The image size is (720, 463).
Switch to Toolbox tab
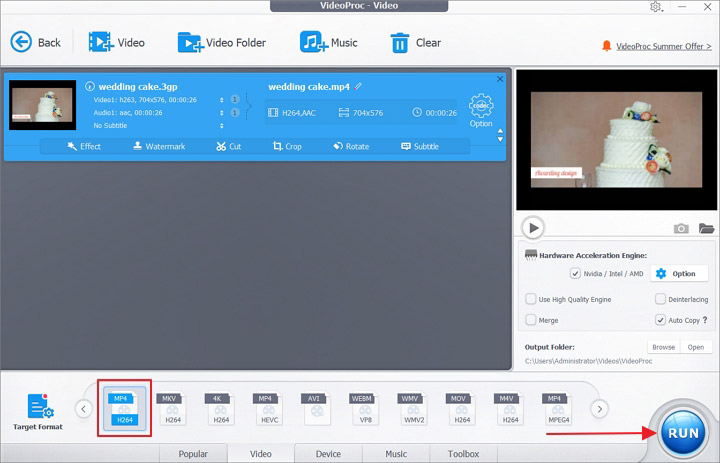pos(463,454)
